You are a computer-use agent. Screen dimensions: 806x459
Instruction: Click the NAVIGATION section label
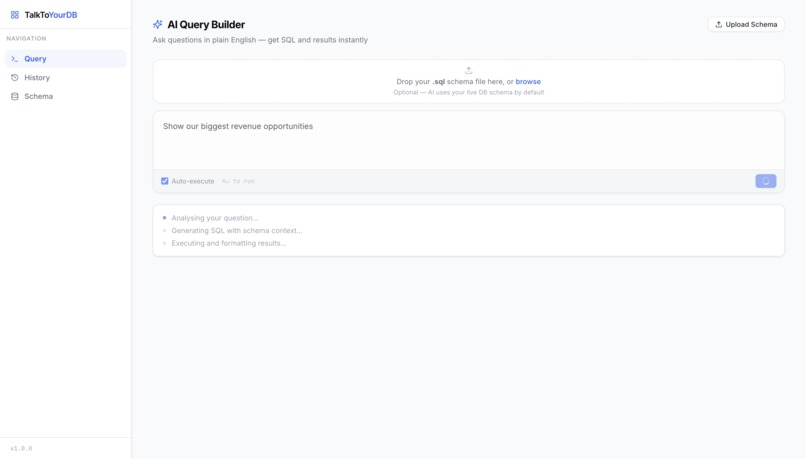[x=26, y=39]
